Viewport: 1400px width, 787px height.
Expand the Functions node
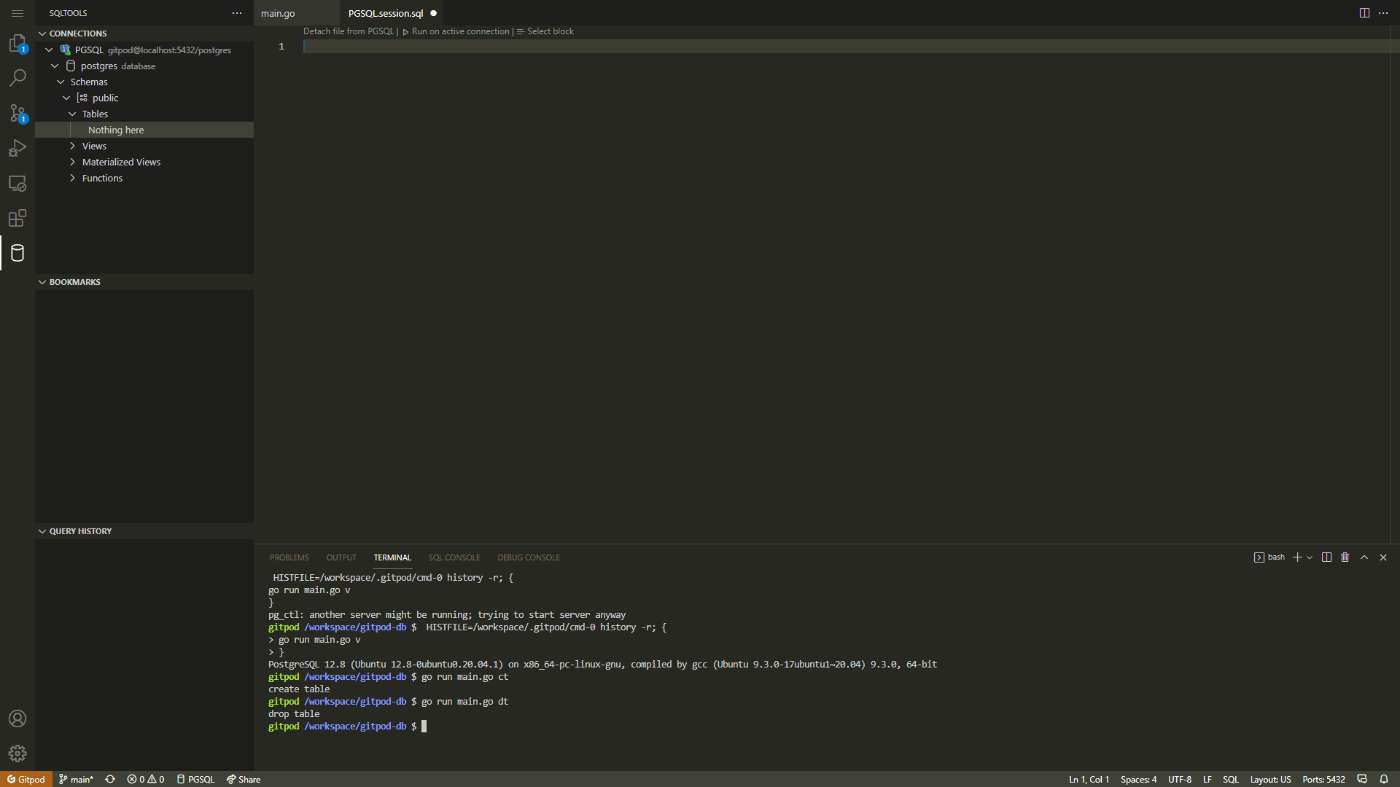(x=72, y=178)
